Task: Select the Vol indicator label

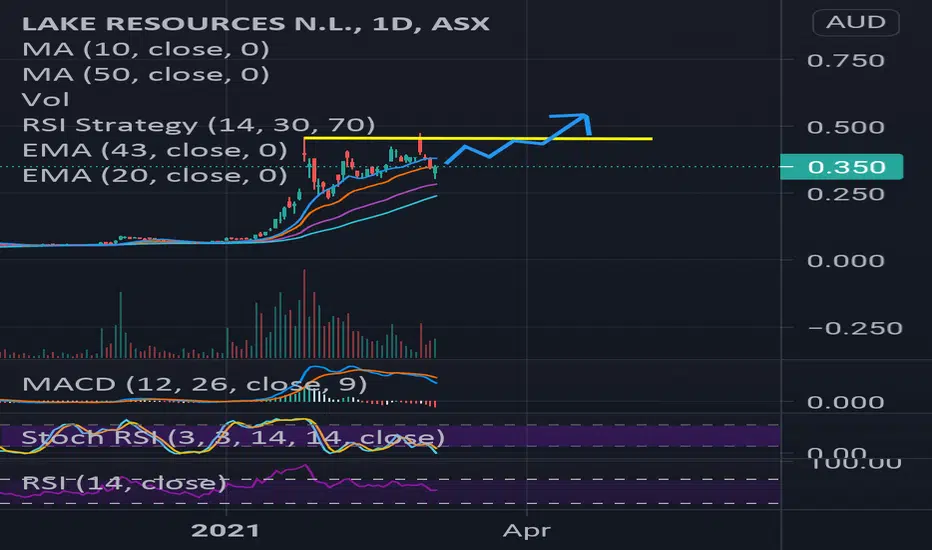Action: tap(46, 99)
